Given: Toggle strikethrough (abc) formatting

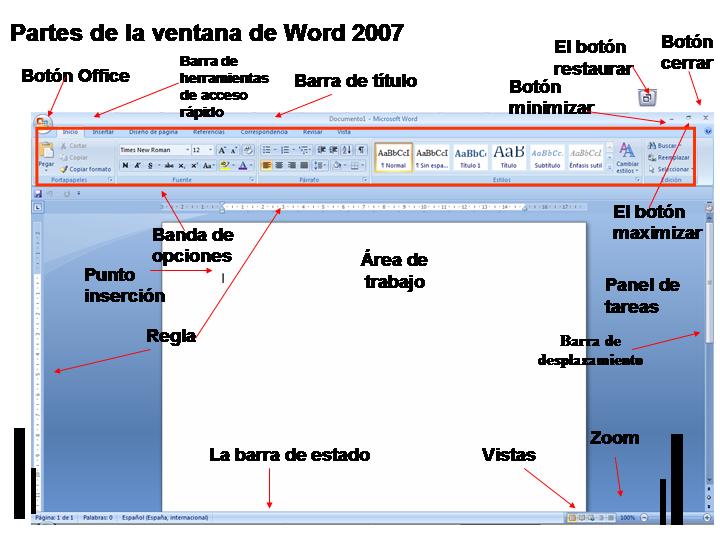Looking at the screenshot, I should [169, 166].
